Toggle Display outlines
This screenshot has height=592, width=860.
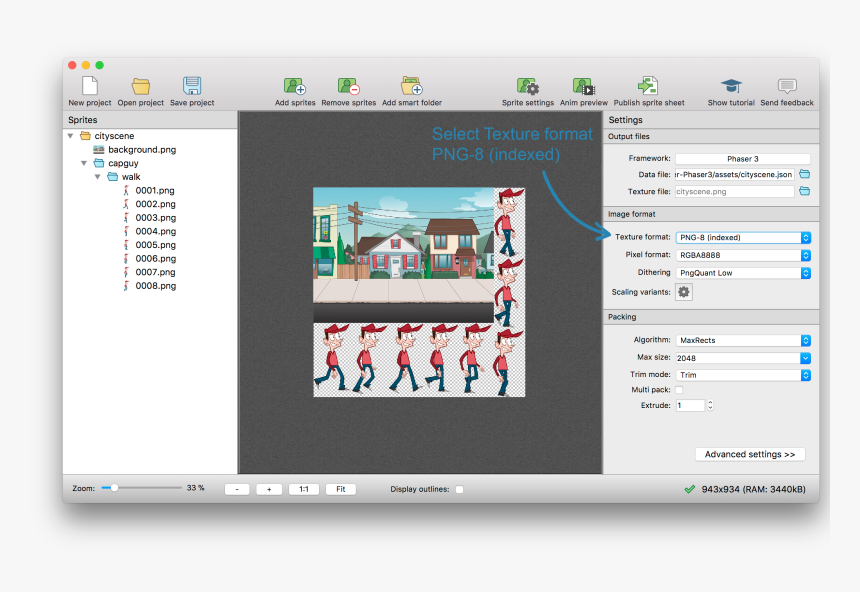(459, 489)
